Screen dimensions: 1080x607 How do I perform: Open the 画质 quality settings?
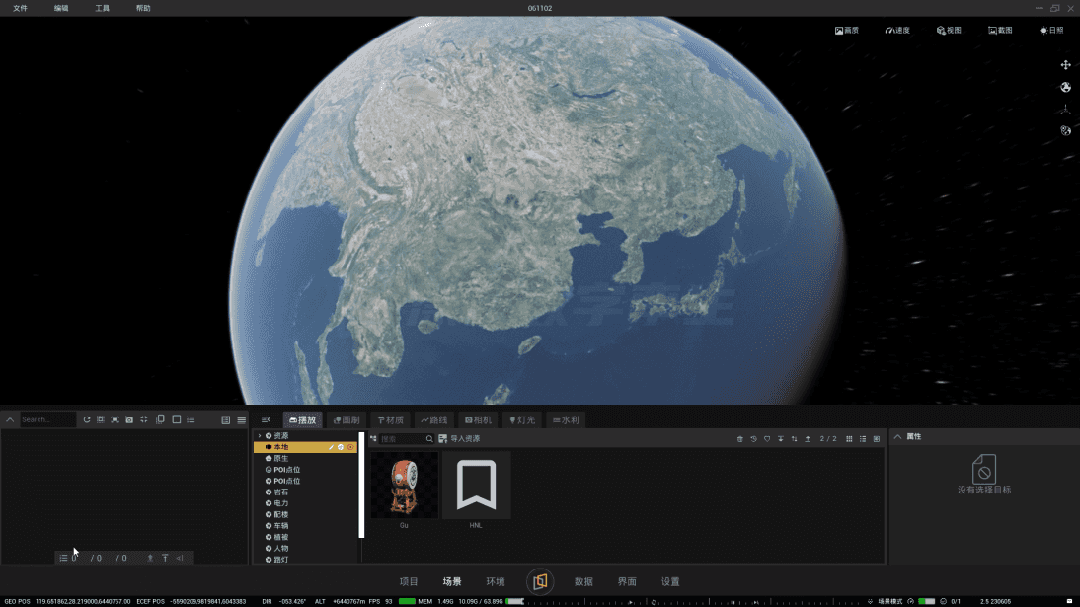[x=847, y=30]
